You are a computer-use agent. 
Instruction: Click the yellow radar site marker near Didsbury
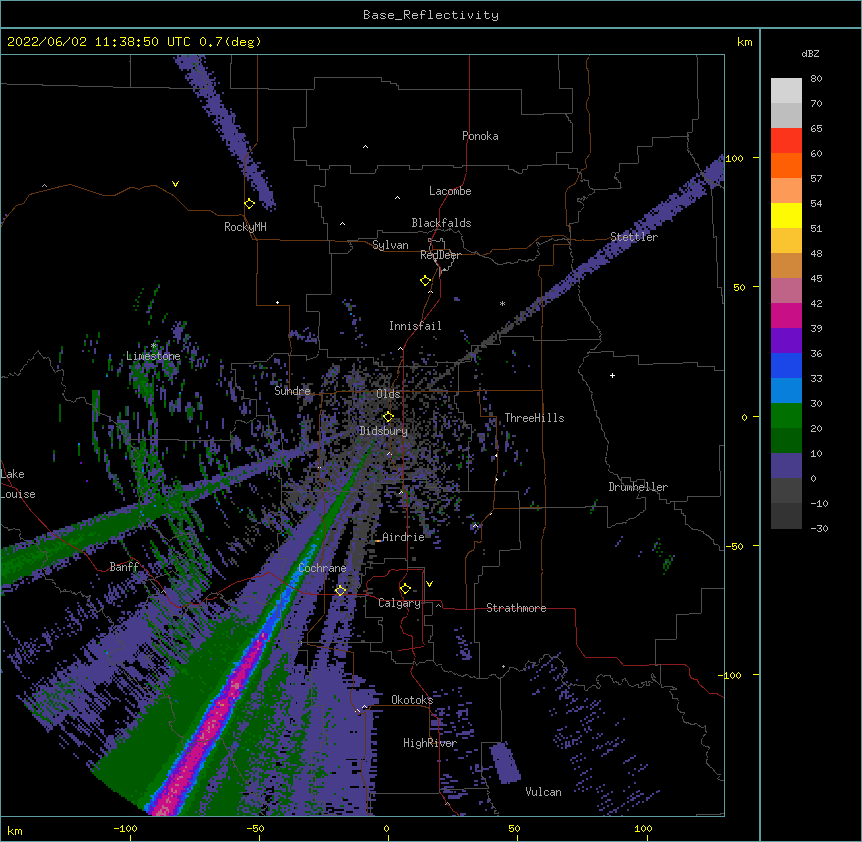(x=388, y=417)
